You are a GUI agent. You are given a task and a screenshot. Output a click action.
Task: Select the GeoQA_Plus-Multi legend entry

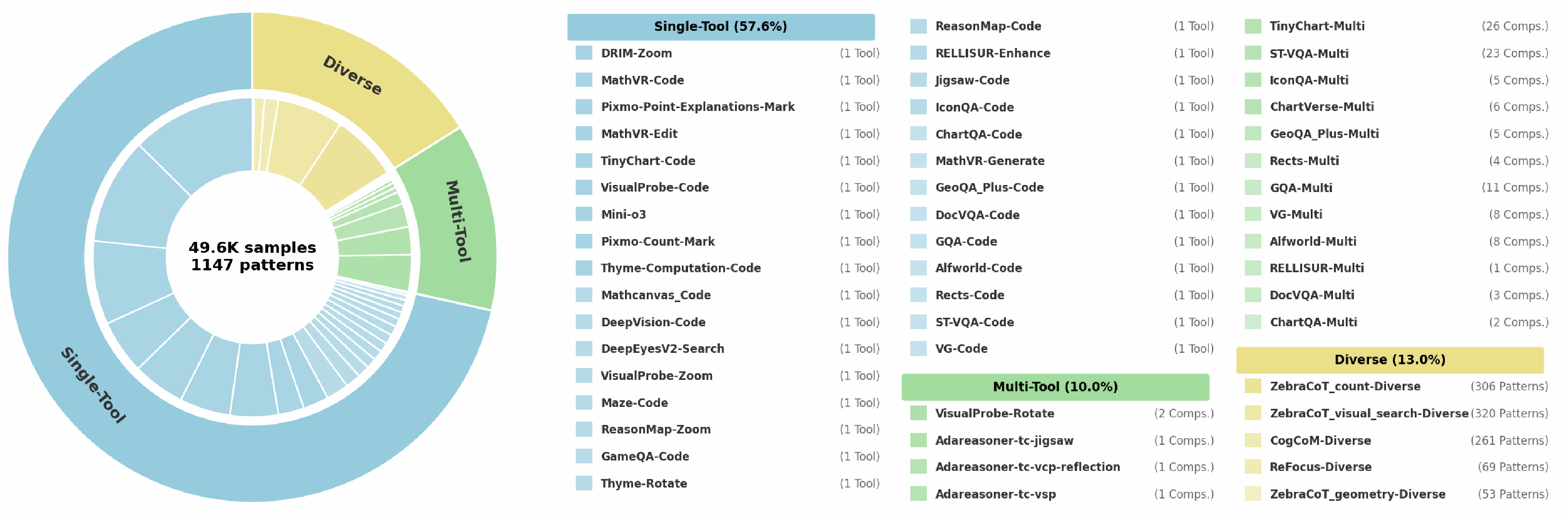1396,134
